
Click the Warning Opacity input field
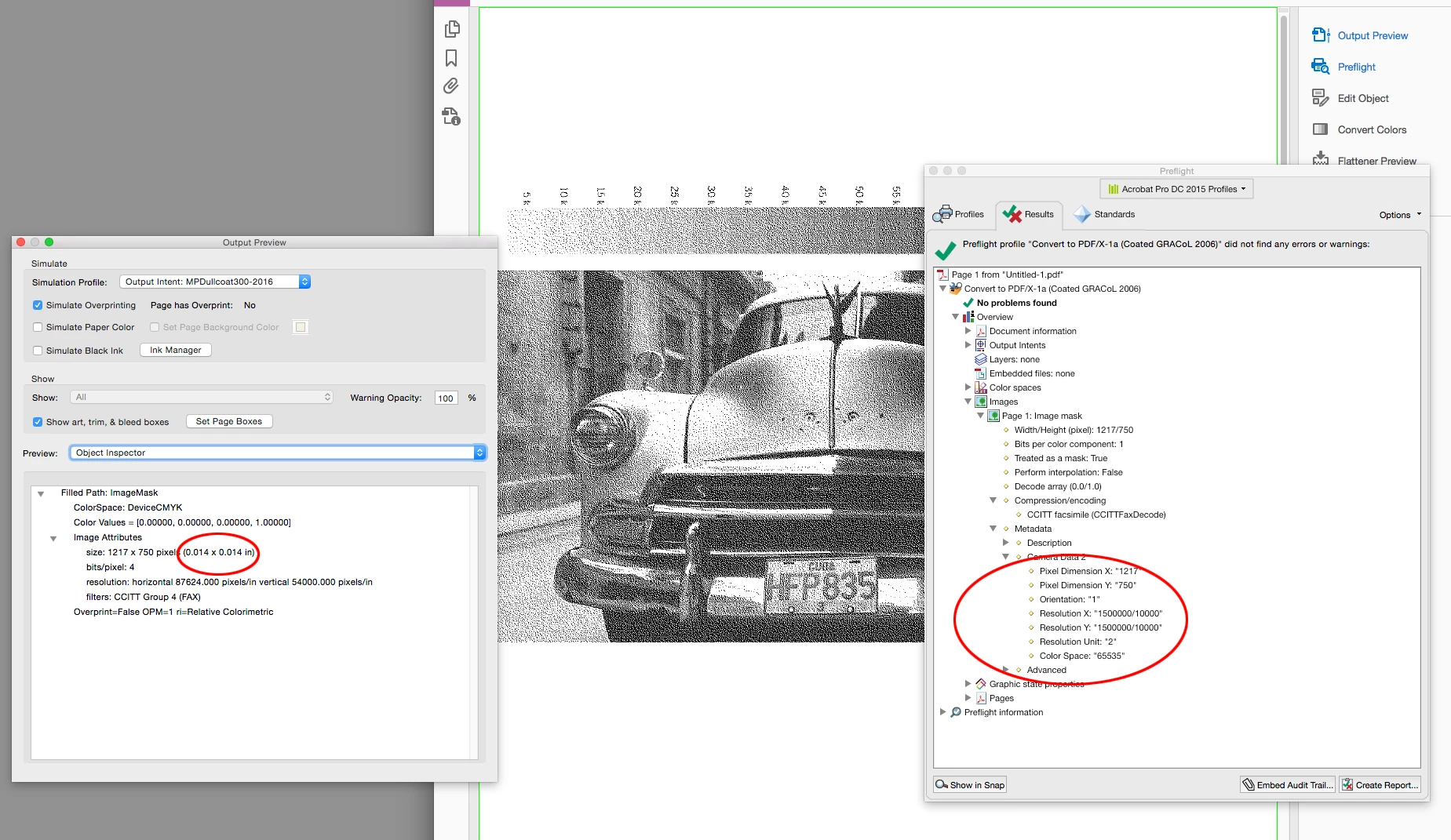pyautogui.click(x=446, y=398)
